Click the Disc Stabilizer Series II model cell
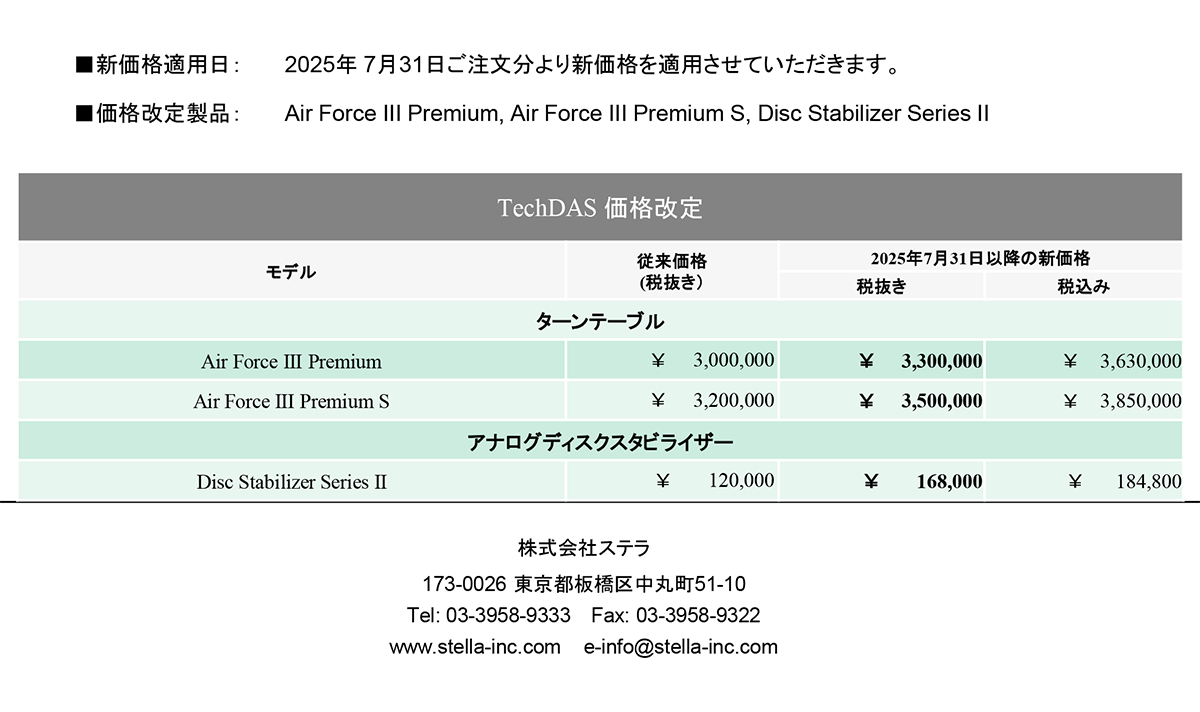The height and width of the screenshot is (712, 1200). (292, 481)
